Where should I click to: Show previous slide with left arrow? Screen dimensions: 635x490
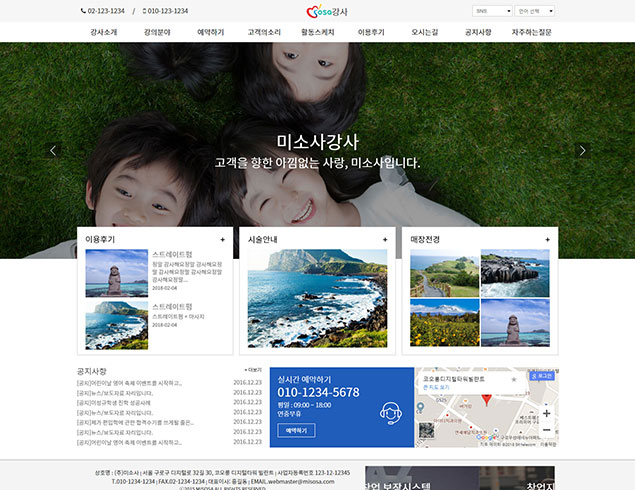[53, 151]
